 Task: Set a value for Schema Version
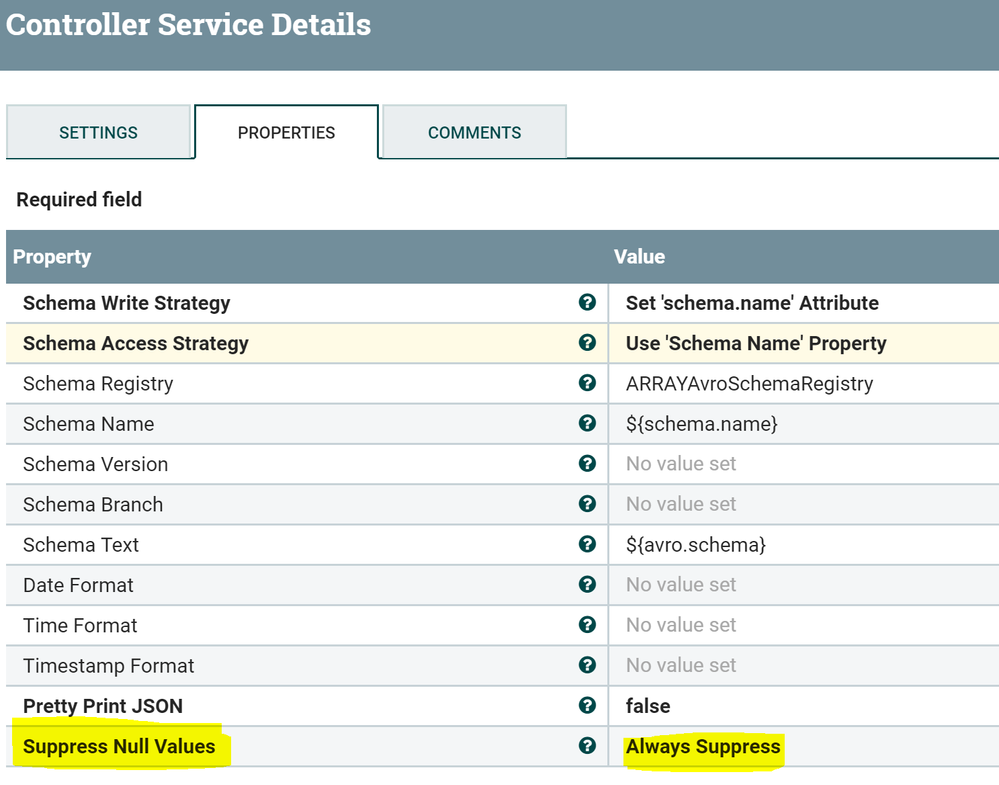[x=681, y=464]
